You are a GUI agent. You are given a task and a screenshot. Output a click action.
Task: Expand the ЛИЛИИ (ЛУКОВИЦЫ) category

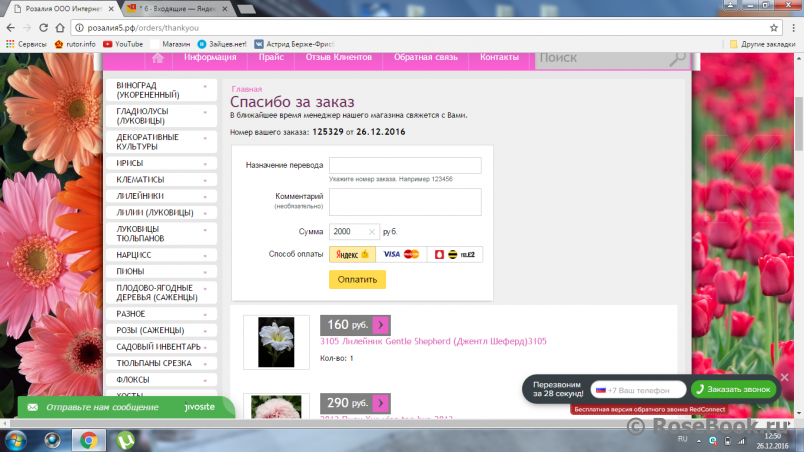tap(205, 213)
